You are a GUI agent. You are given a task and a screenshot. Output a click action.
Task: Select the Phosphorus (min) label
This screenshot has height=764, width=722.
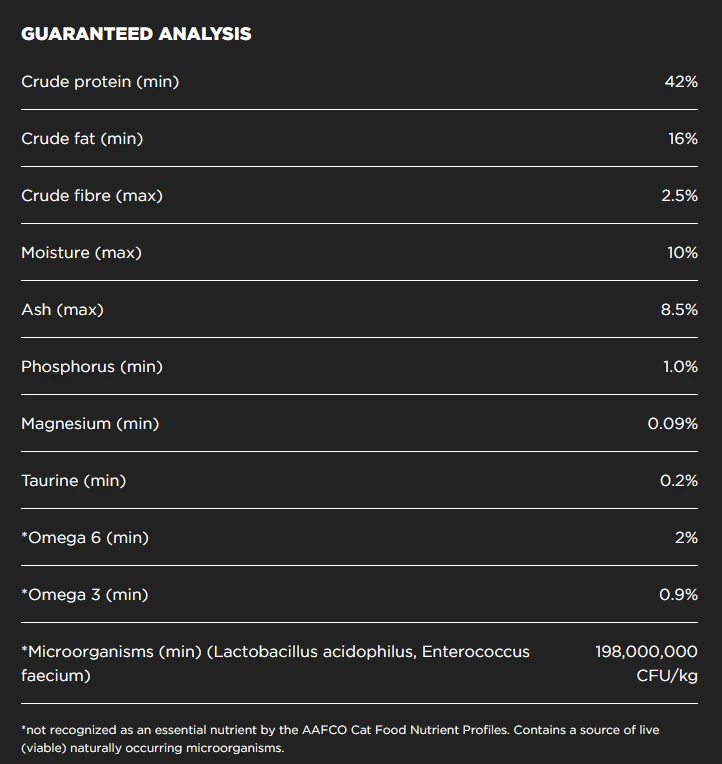tap(92, 366)
